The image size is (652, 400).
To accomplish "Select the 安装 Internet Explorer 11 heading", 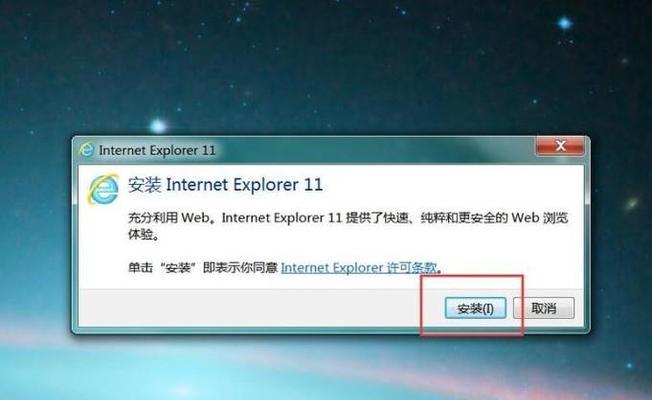I will point(225,185).
